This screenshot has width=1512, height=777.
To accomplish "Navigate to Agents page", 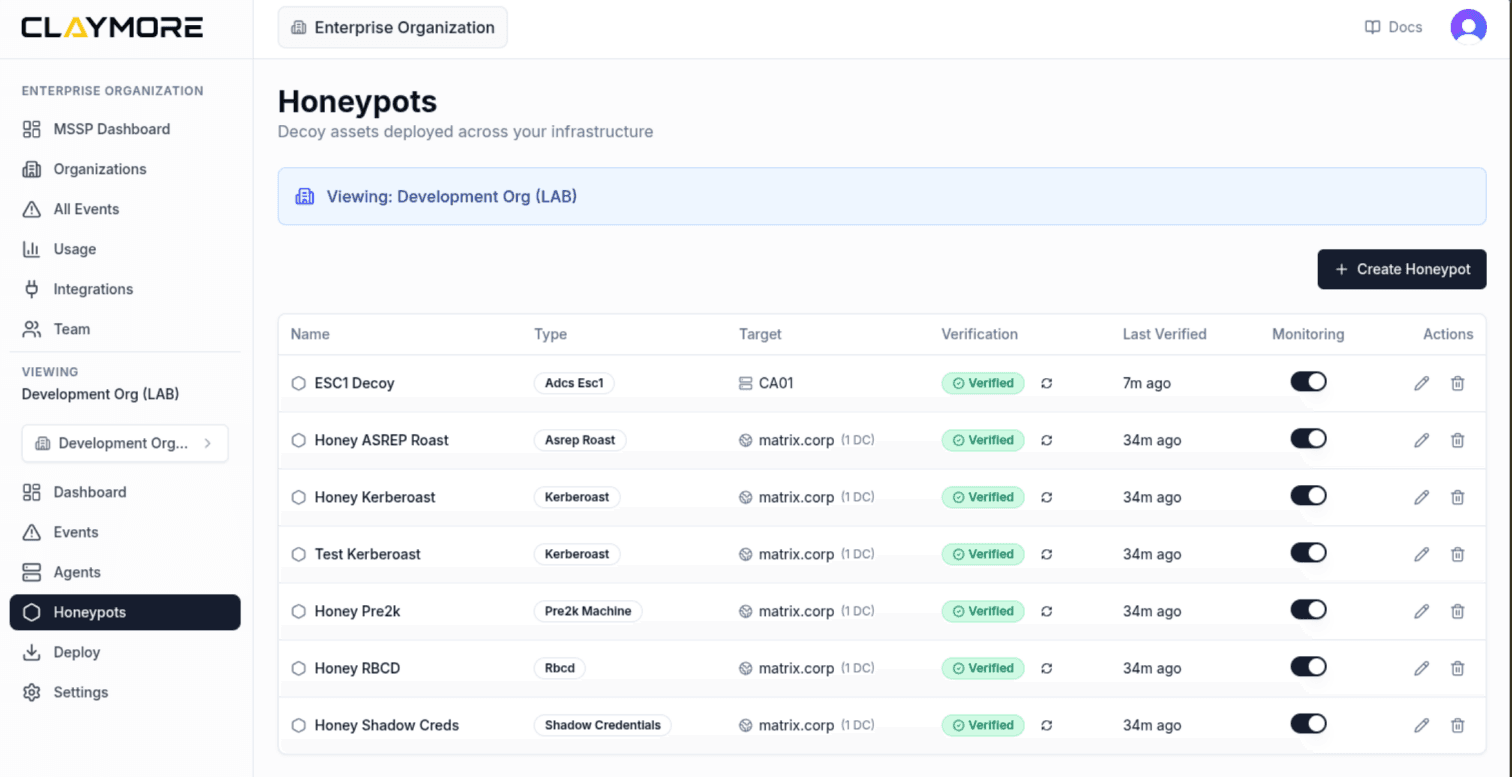I will (x=125, y=572).
